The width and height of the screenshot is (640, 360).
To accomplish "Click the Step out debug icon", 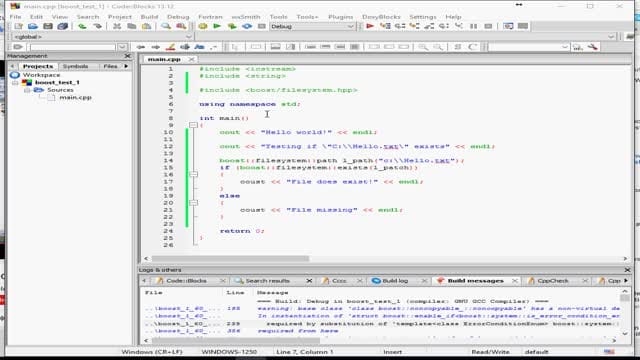I will click(429, 26).
